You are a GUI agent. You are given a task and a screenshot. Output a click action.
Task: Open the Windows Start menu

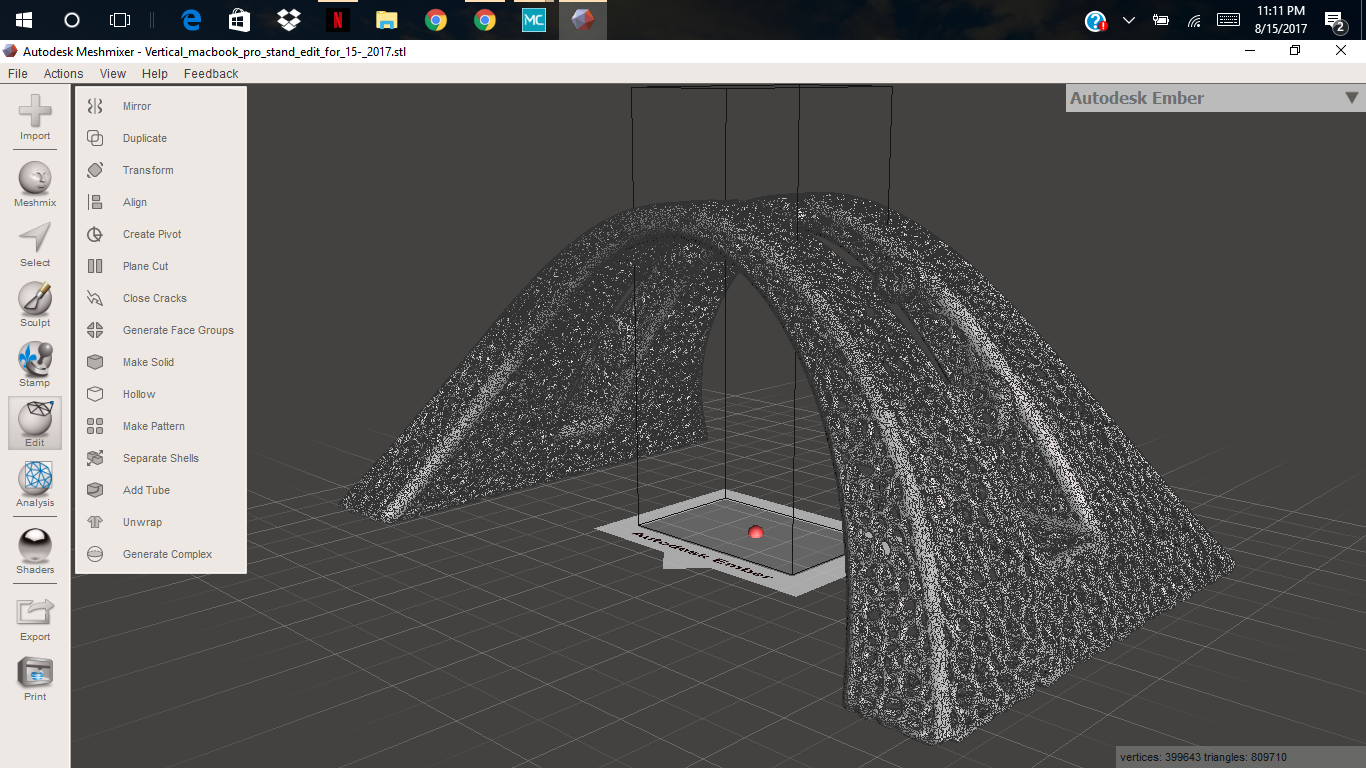pyautogui.click(x=23, y=20)
